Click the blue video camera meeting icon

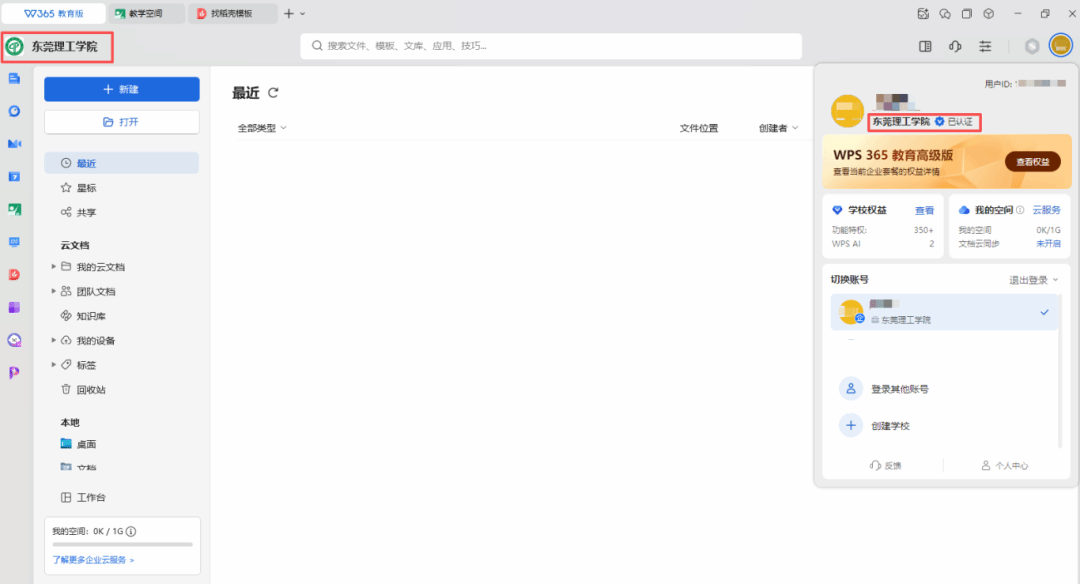click(14, 144)
